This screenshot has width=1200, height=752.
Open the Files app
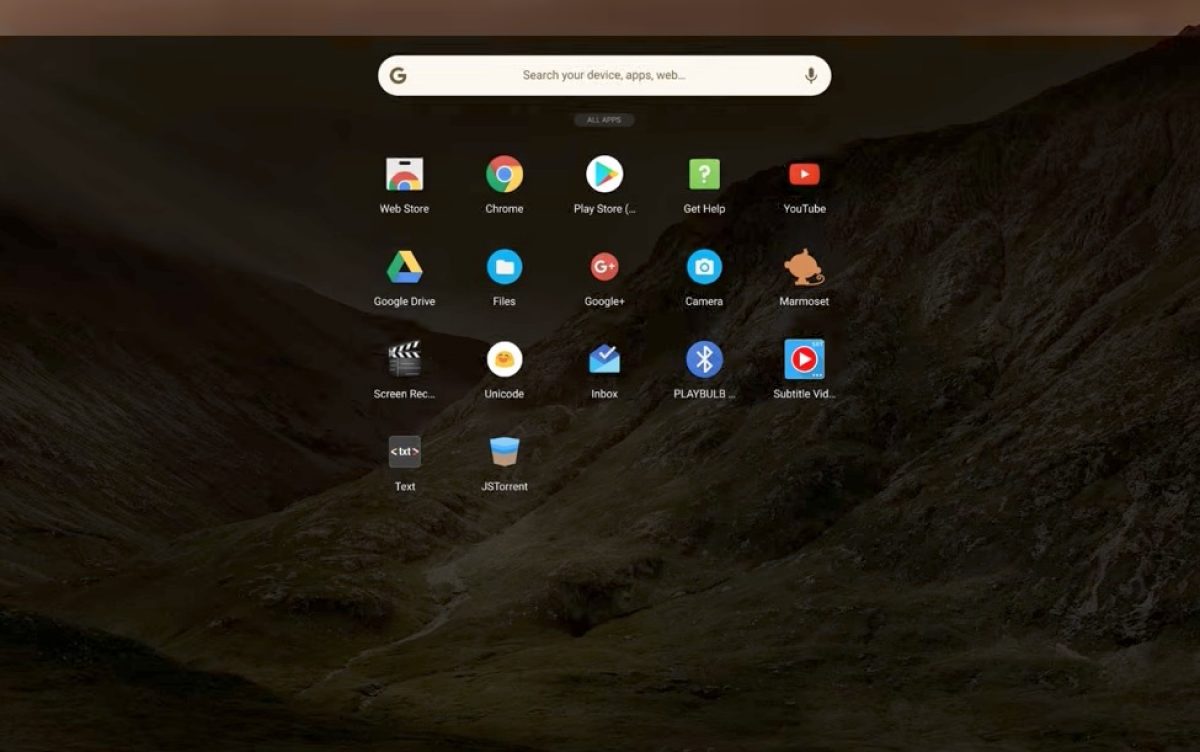pyautogui.click(x=503, y=269)
